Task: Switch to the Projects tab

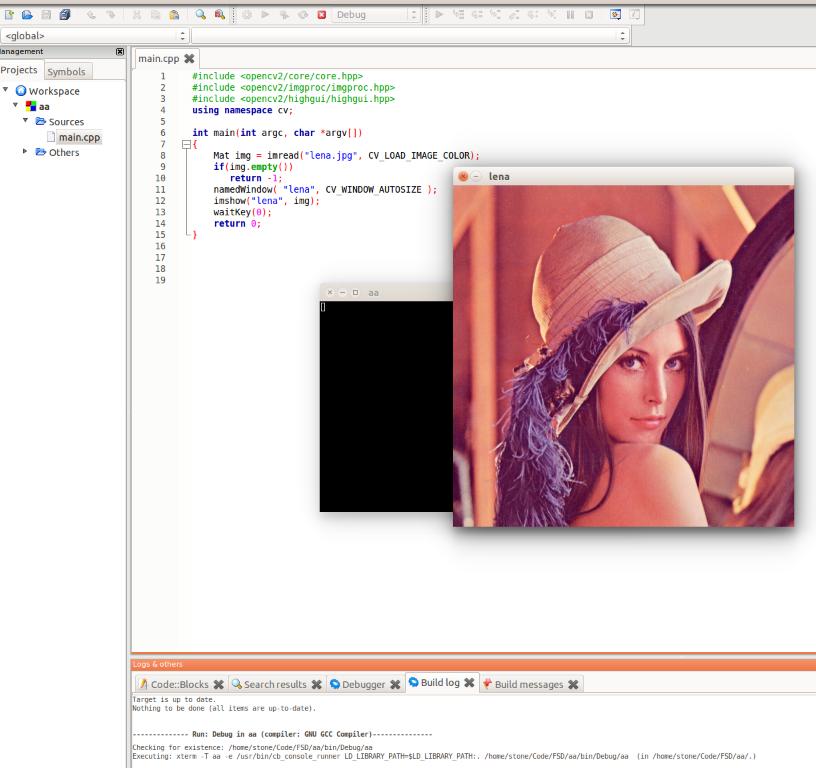Action: click(19, 70)
